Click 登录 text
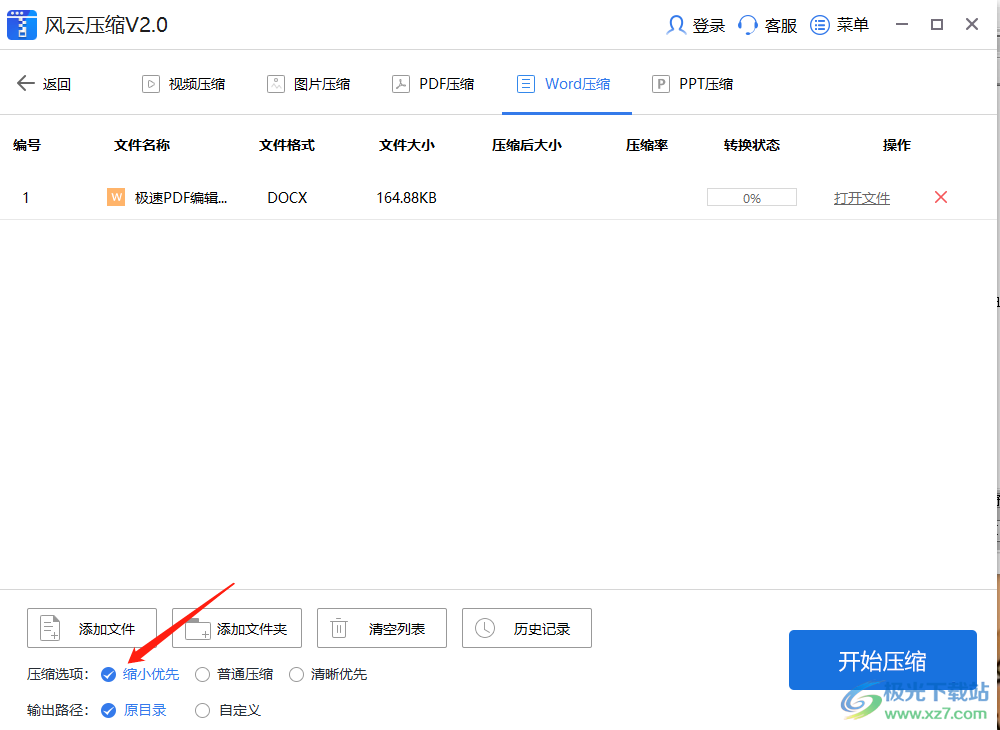1000x730 pixels. (x=709, y=26)
